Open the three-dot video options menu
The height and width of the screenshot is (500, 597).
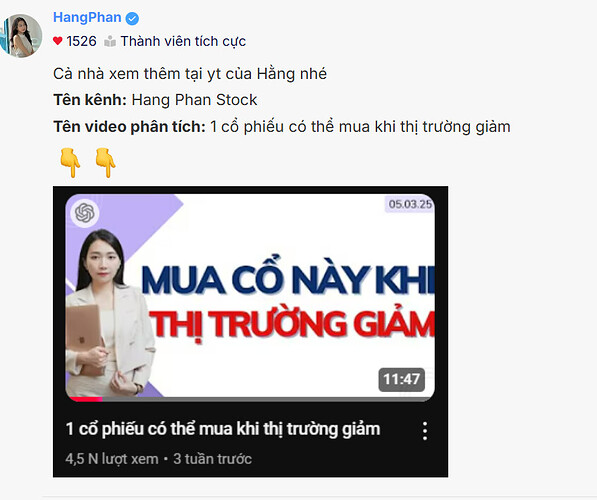(x=425, y=431)
